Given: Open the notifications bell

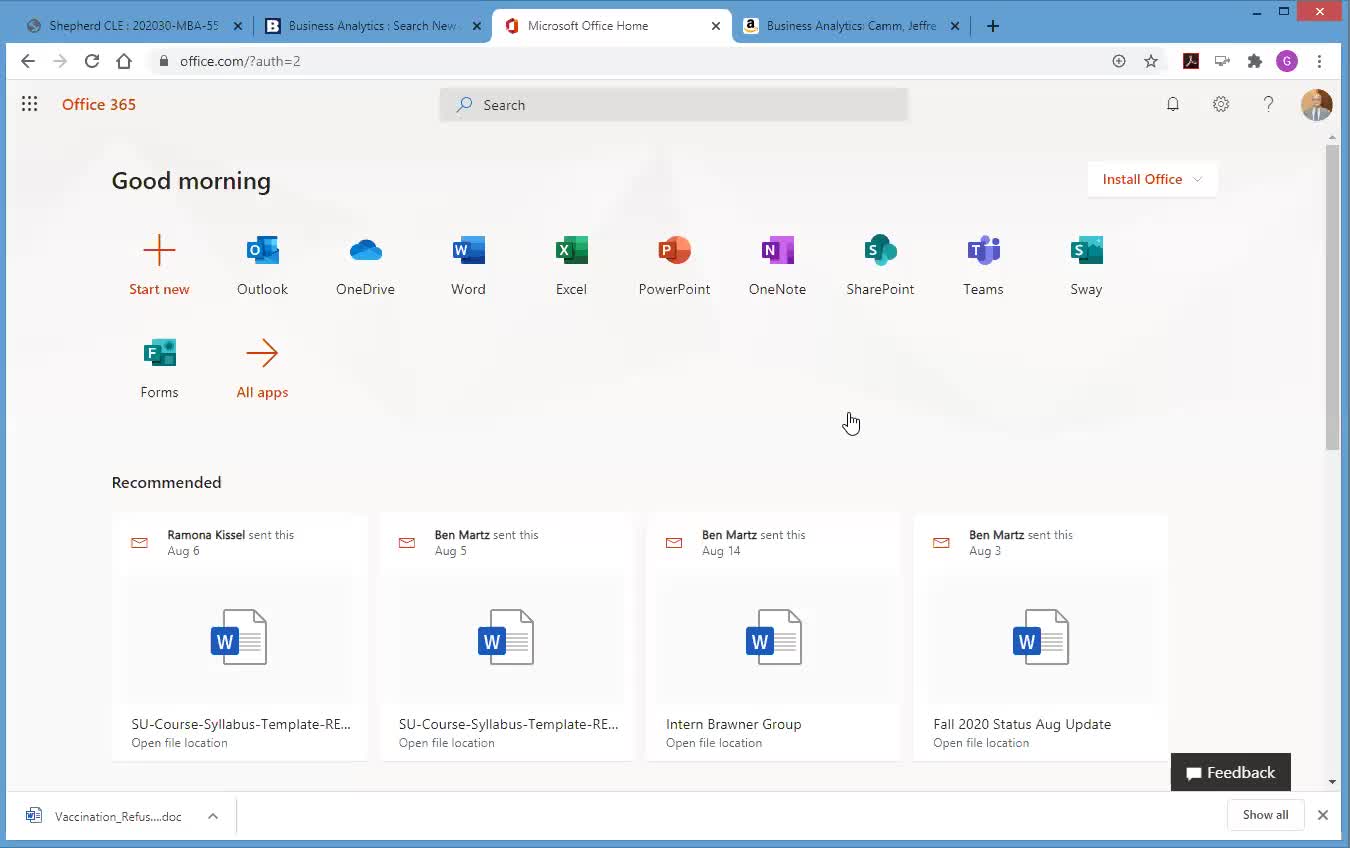Looking at the screenshot, I should (1173, 104).
